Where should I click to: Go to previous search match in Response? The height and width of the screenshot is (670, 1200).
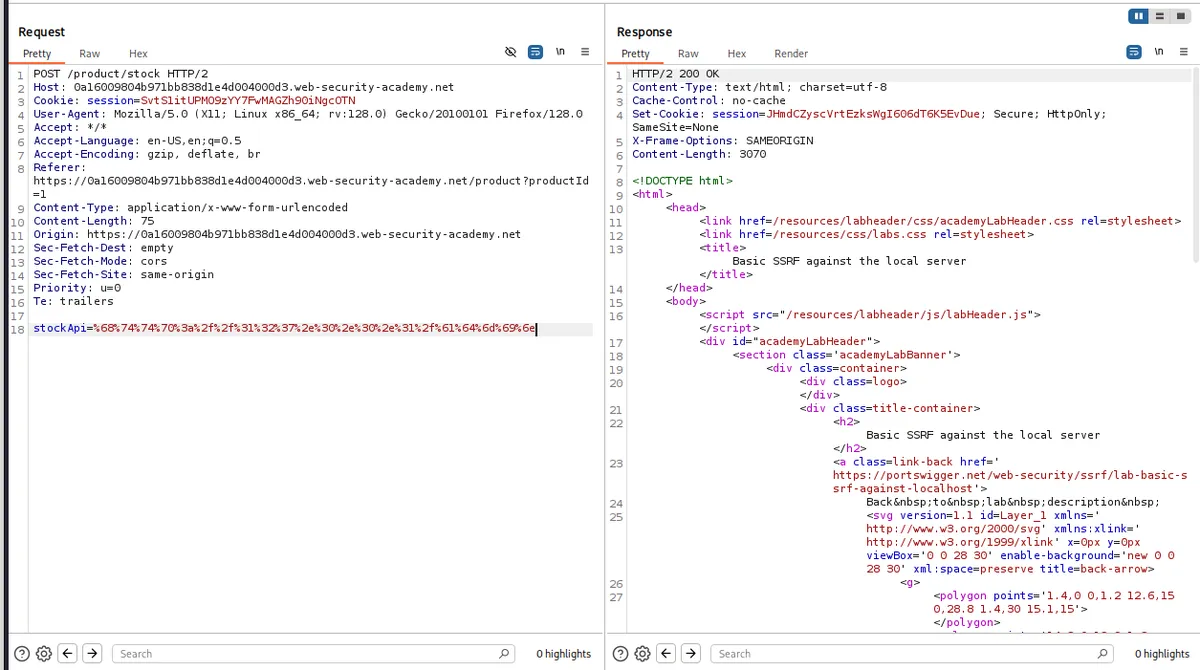click(x=666, y=653)
